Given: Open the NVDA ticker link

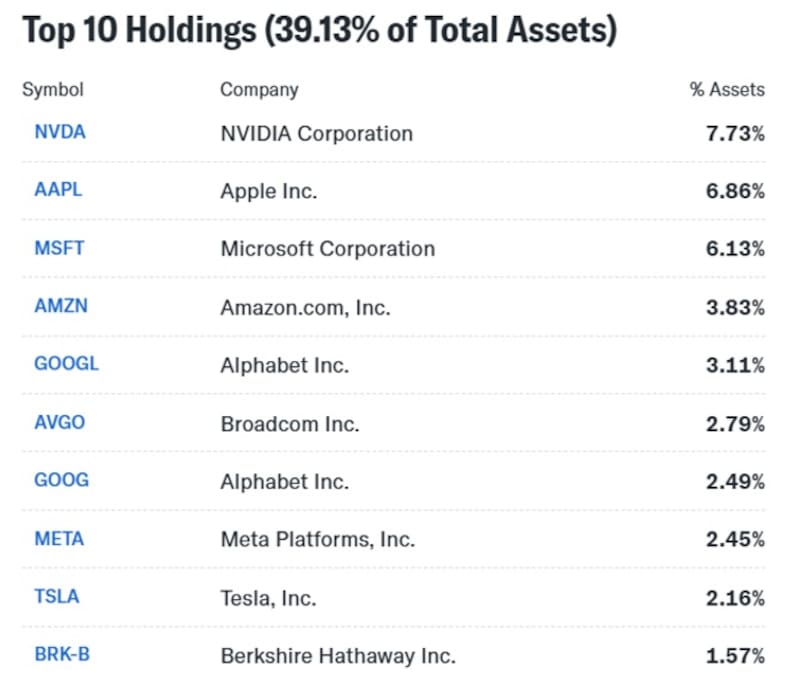Looking at the screenshot, I should coord(60,132).
